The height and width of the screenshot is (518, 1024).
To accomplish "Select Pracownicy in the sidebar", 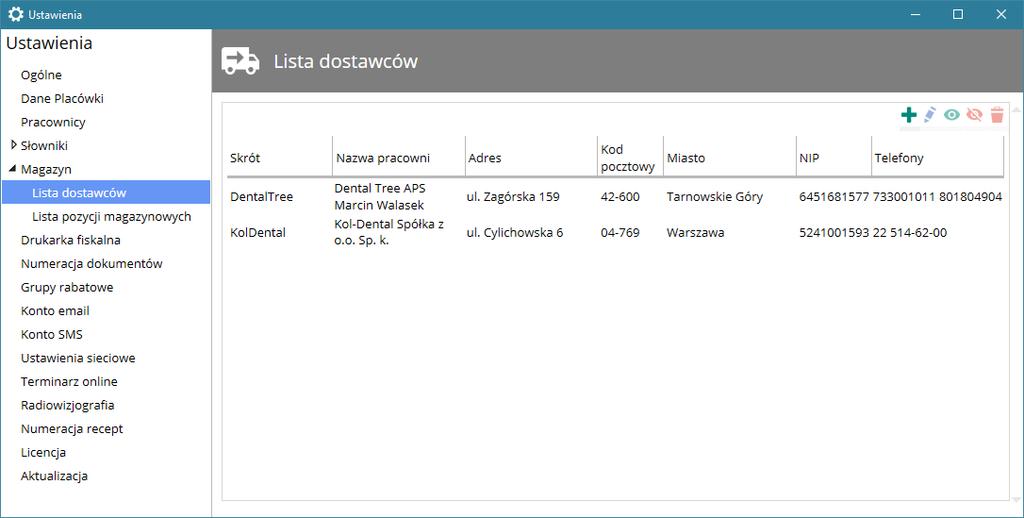I will [53, 122].
